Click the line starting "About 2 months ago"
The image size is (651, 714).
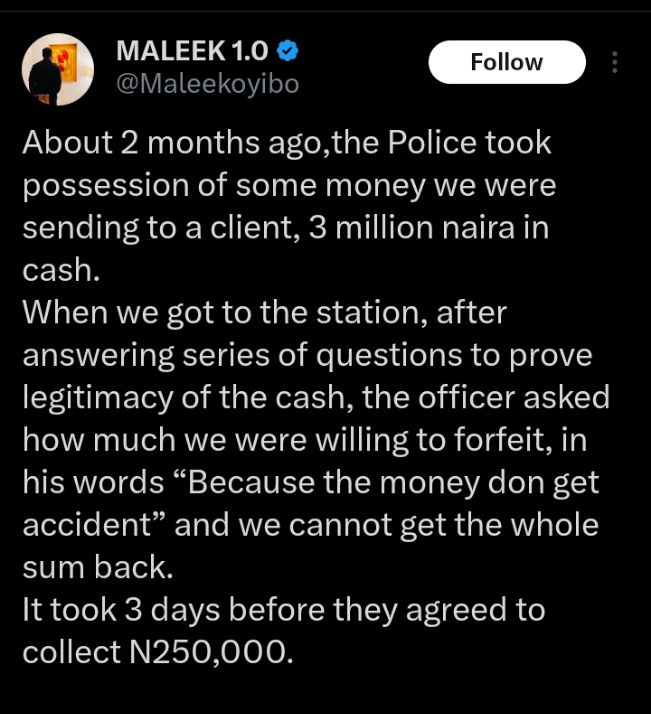(287, 142)
